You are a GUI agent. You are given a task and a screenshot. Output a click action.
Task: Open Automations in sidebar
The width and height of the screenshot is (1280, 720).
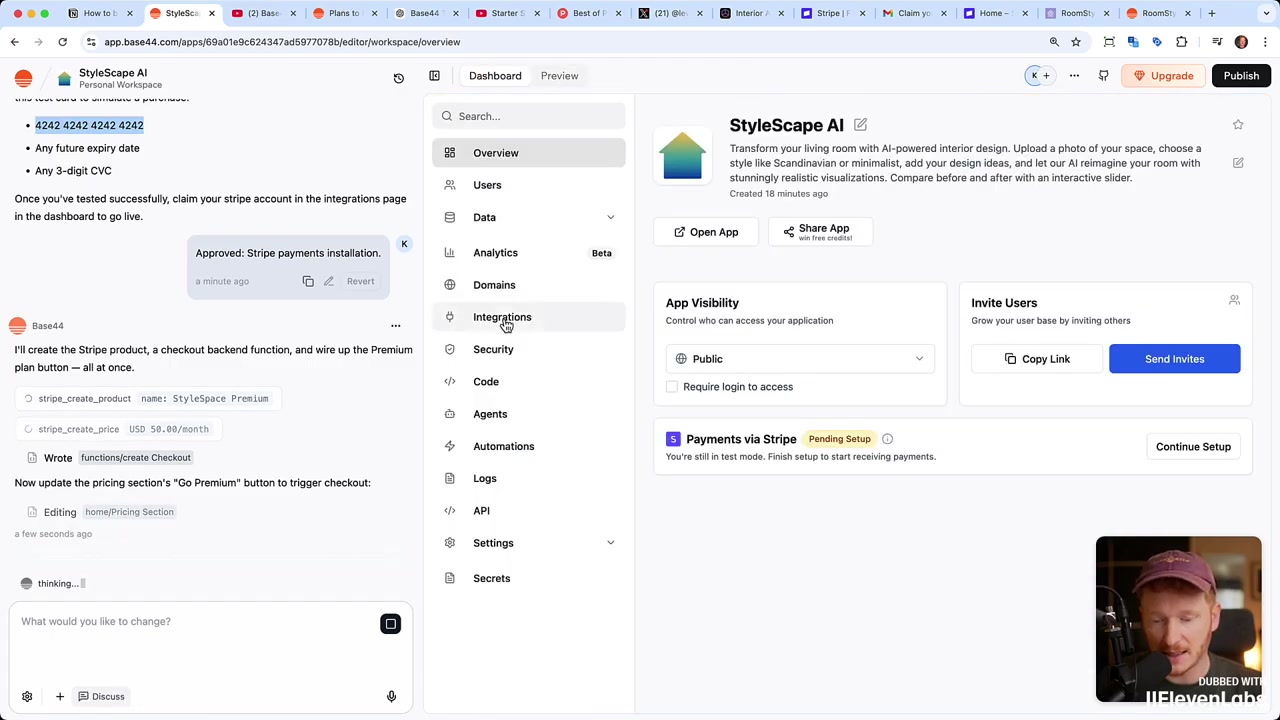[529, 446]
